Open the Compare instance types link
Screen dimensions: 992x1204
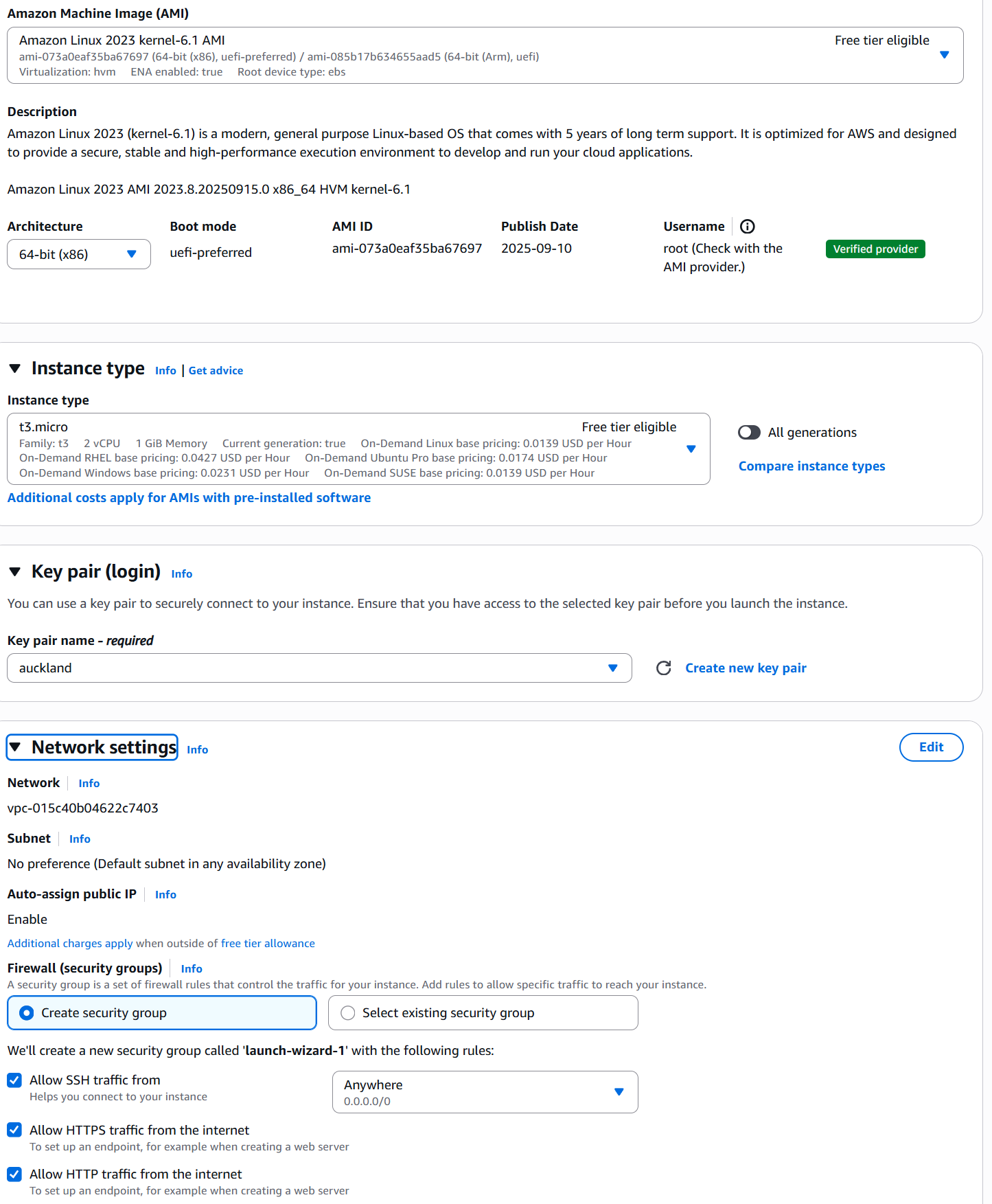click(x=811, y=466)
